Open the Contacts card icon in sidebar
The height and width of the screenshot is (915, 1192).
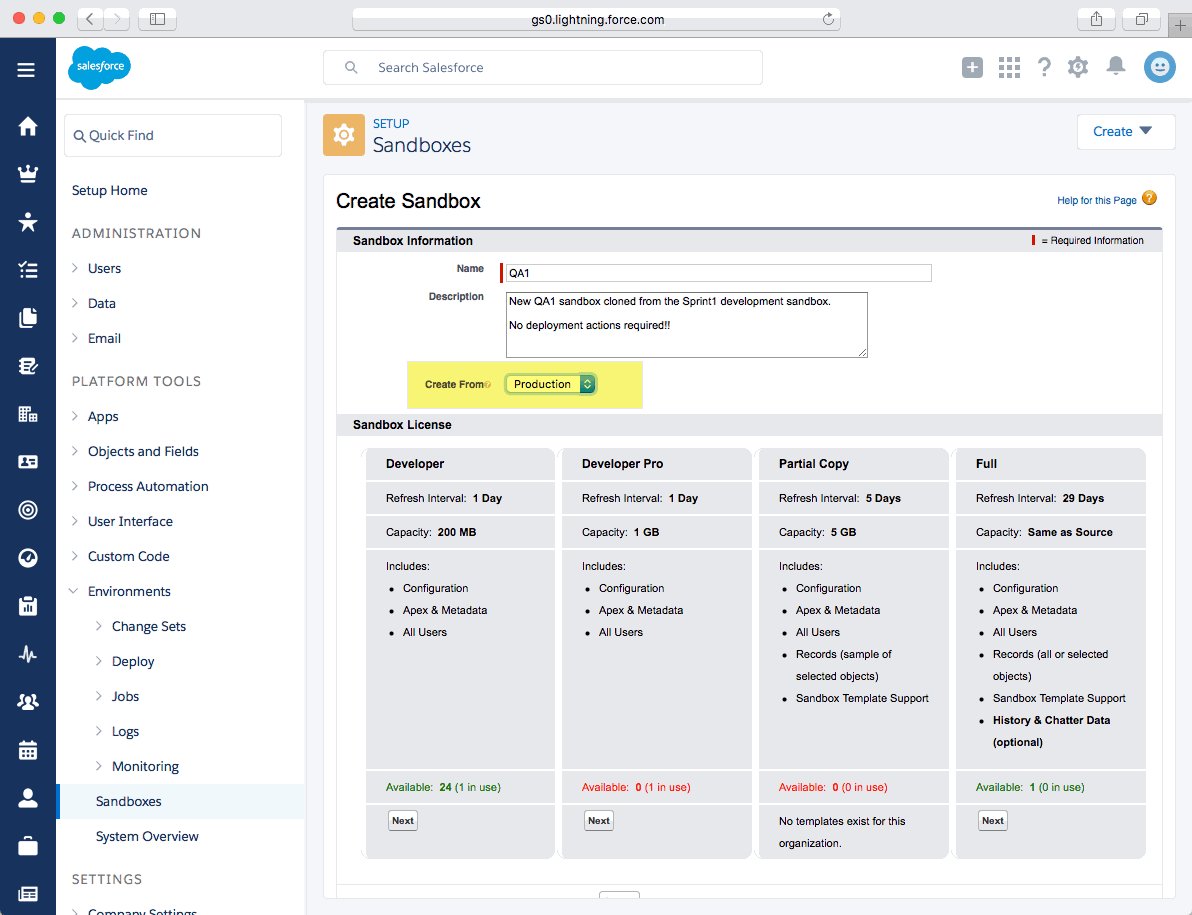point(27,462)
